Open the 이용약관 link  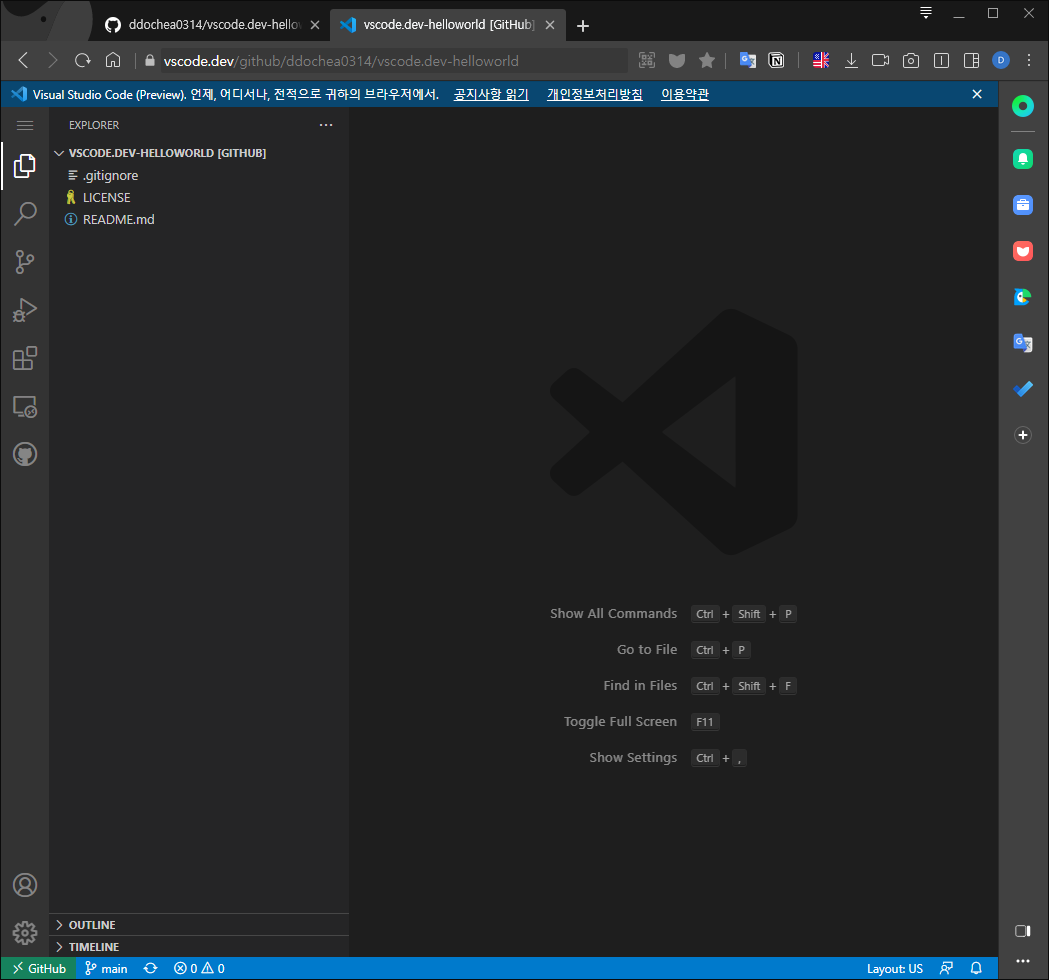(685, 94)
